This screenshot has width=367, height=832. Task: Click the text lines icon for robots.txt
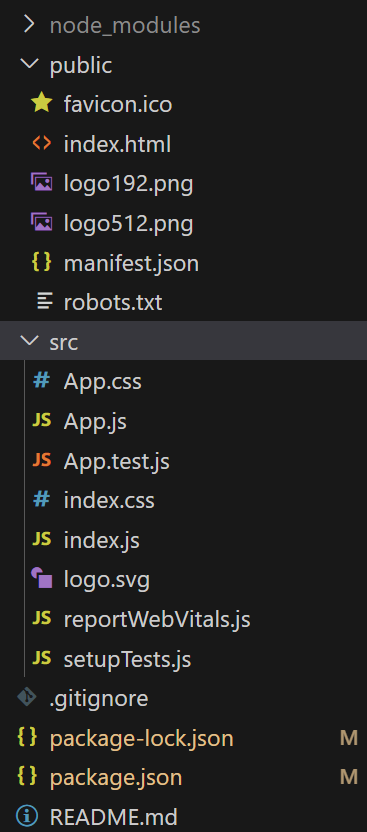[45, 301]
